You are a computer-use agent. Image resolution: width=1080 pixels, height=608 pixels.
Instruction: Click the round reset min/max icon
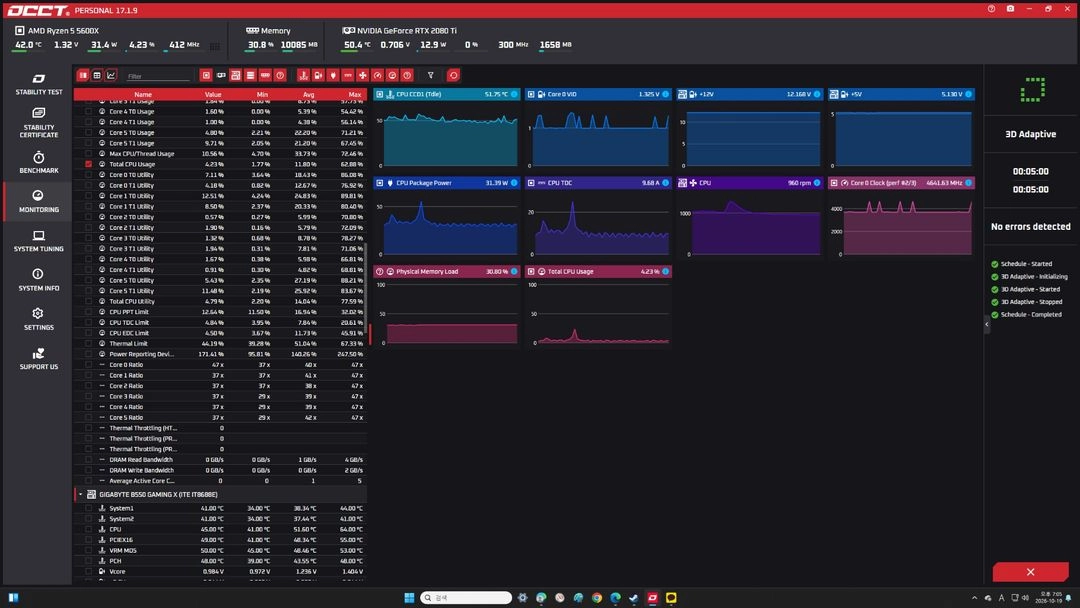[453, 75]
